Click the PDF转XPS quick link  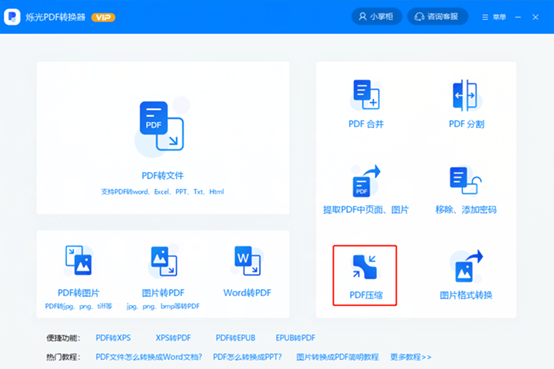113,338
